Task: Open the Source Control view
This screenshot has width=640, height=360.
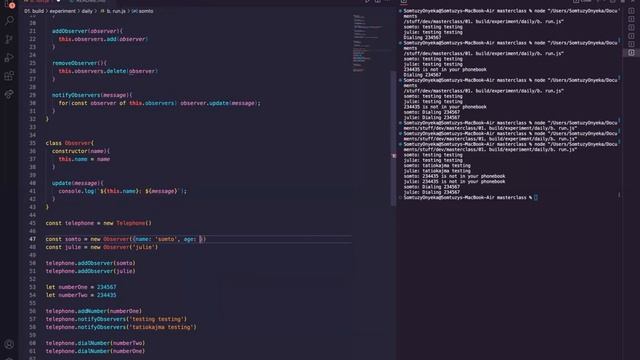Action: 9,39
